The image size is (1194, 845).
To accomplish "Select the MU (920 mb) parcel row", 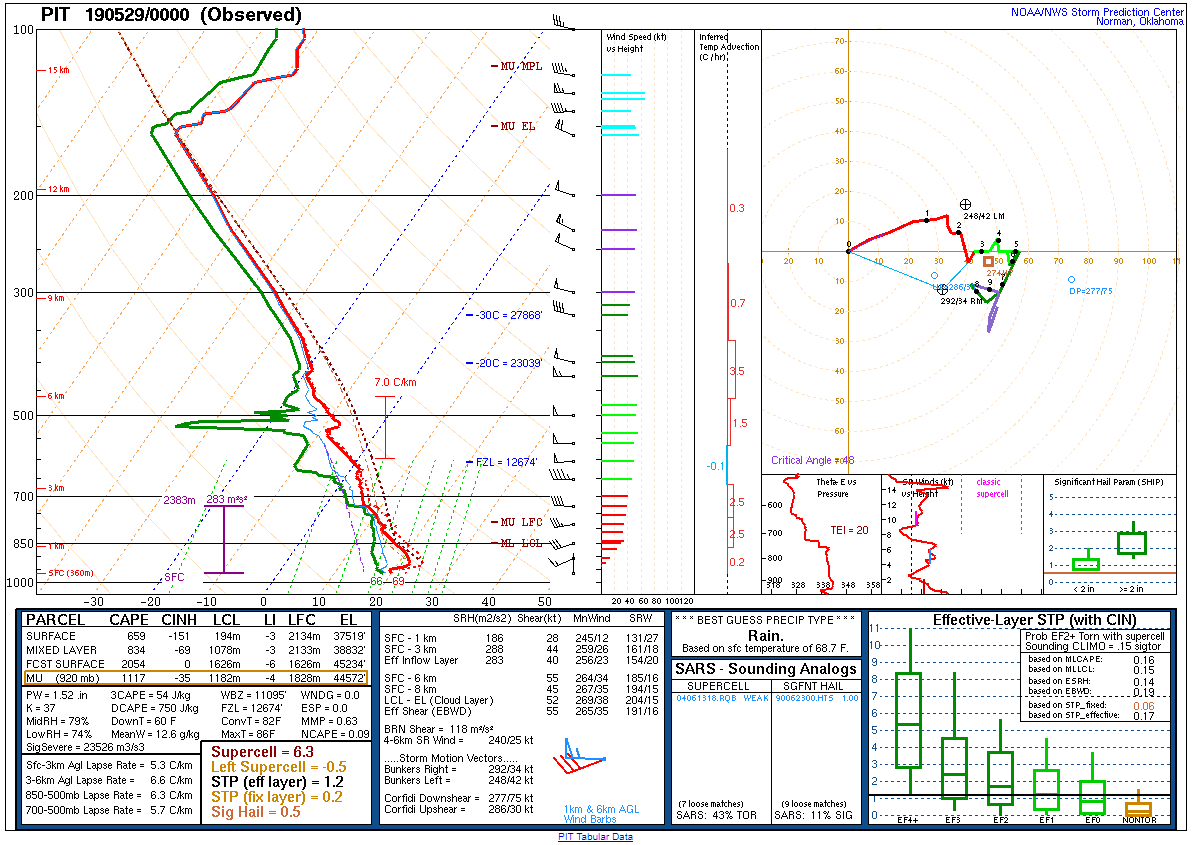I will 196,678.
